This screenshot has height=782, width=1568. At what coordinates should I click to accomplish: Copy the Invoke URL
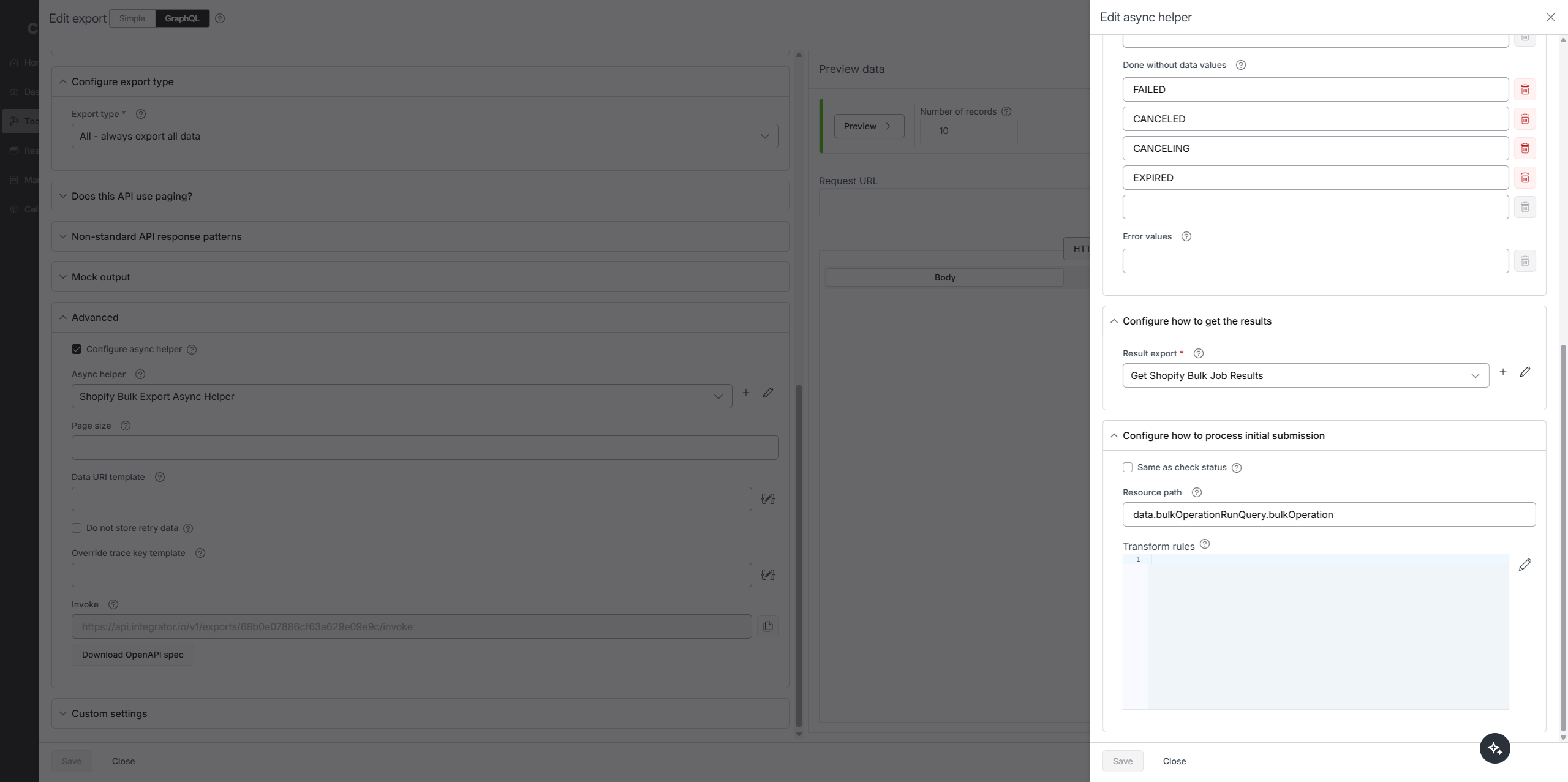[x=767, y=626]
